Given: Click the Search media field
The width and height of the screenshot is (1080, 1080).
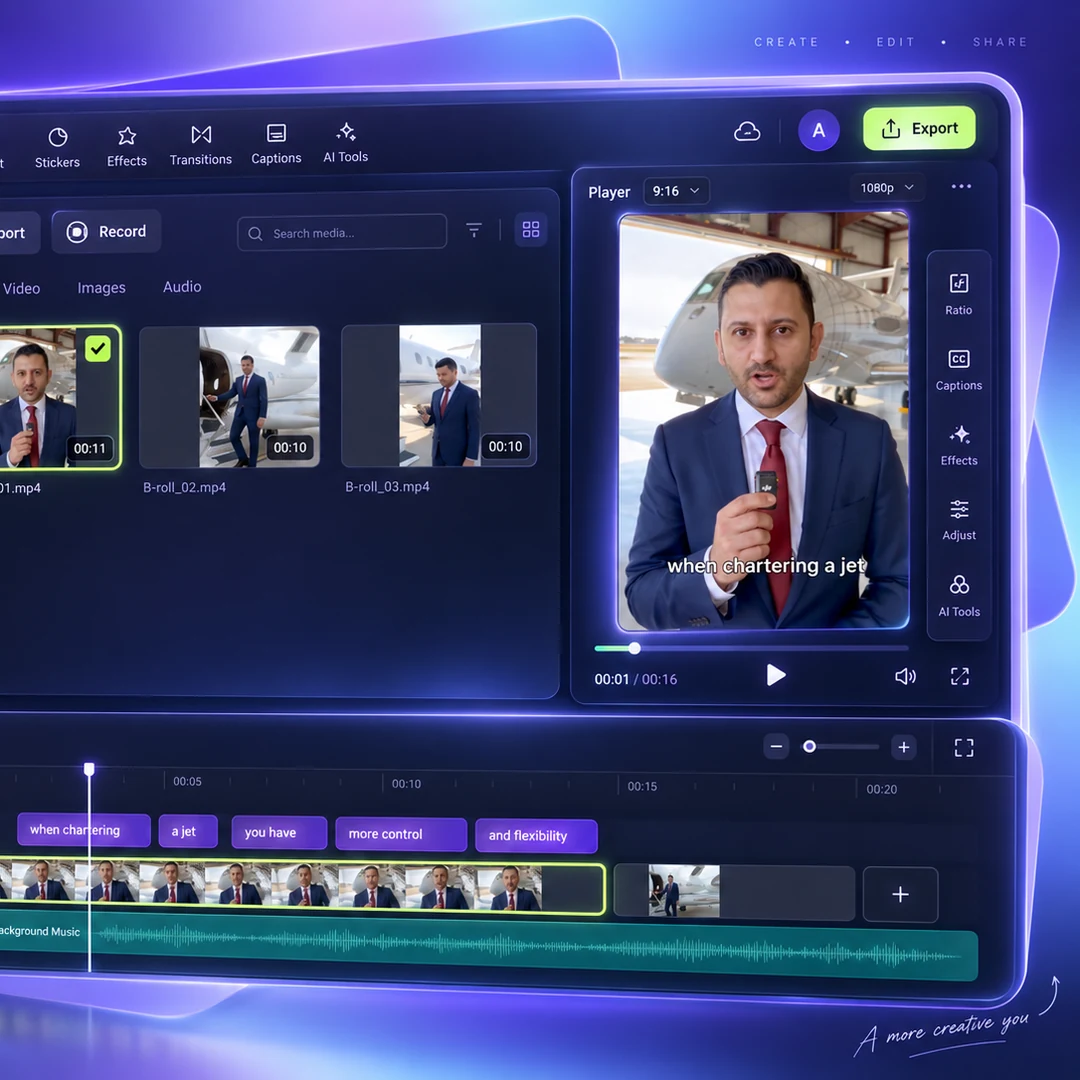Looking at the screenshot, I should (x=342, y=233).
